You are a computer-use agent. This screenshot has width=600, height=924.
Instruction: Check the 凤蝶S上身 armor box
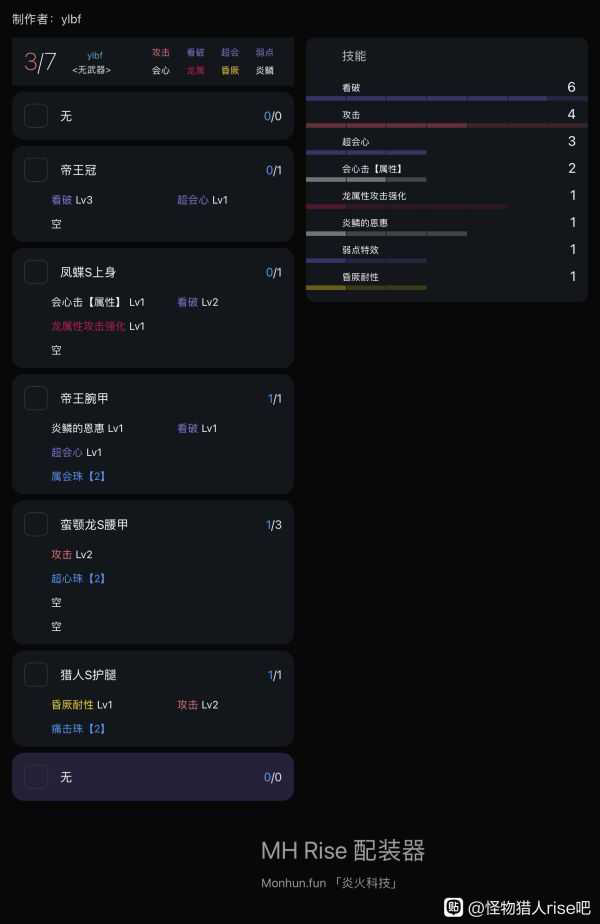tap(36, 272)
